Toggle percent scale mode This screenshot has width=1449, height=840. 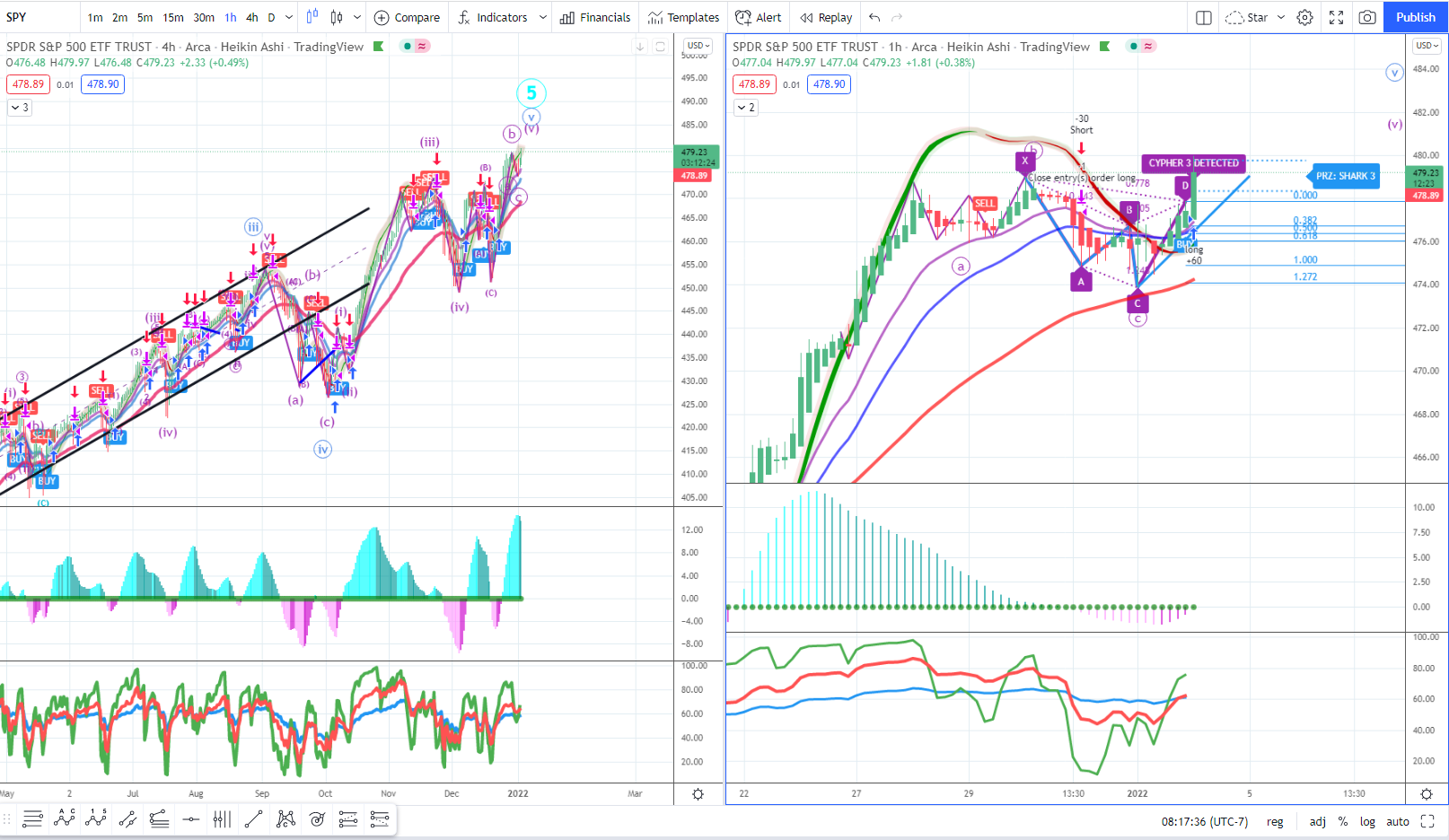1343,821
